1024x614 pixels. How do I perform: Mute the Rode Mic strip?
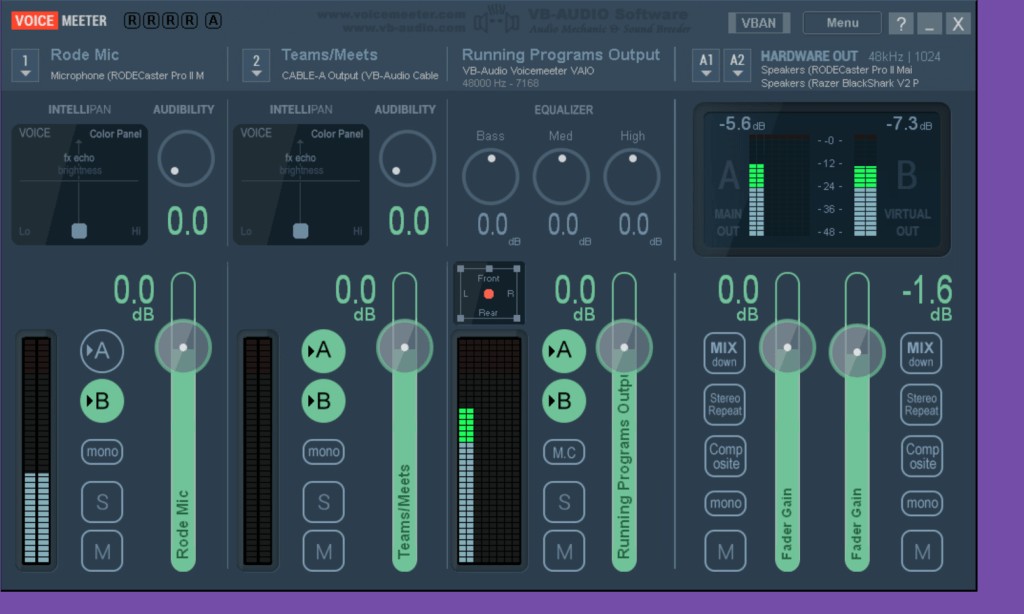coord(102,551)
